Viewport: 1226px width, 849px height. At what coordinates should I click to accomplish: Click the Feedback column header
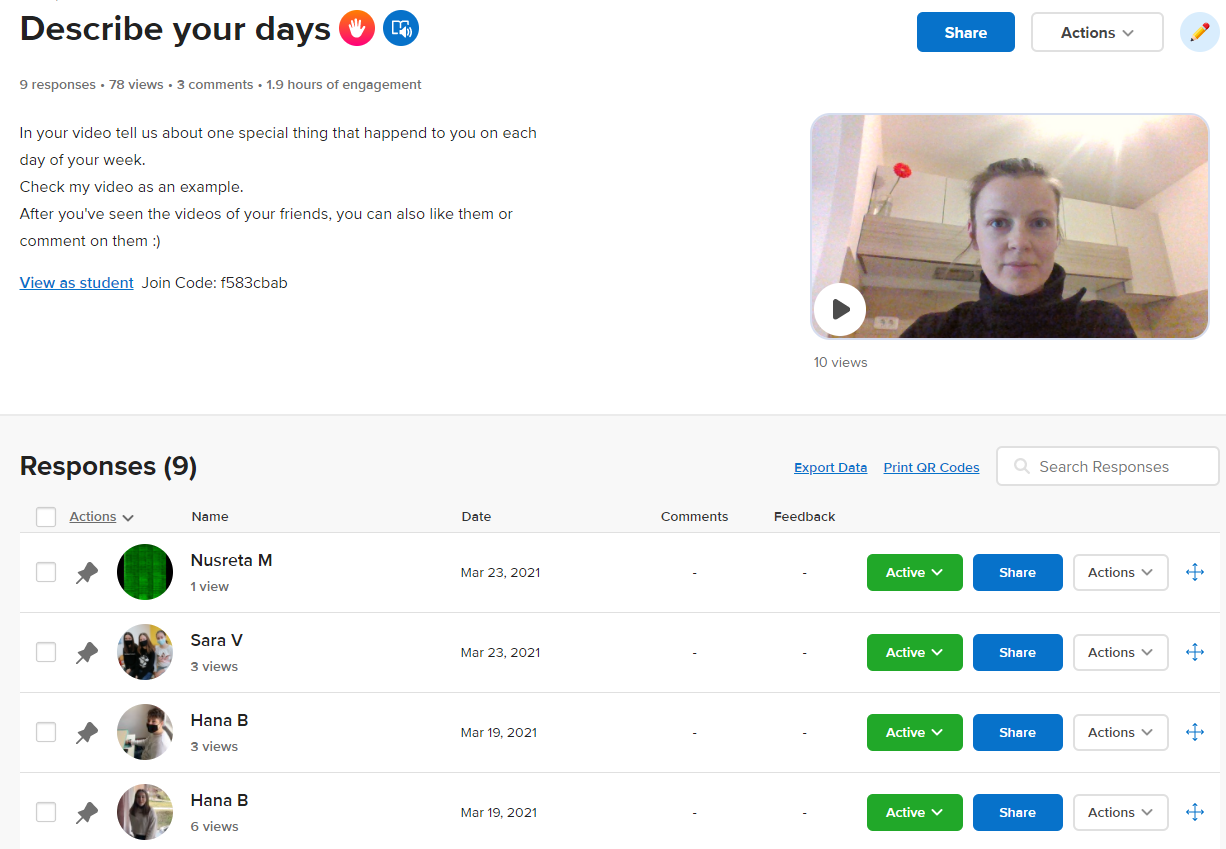804,517
